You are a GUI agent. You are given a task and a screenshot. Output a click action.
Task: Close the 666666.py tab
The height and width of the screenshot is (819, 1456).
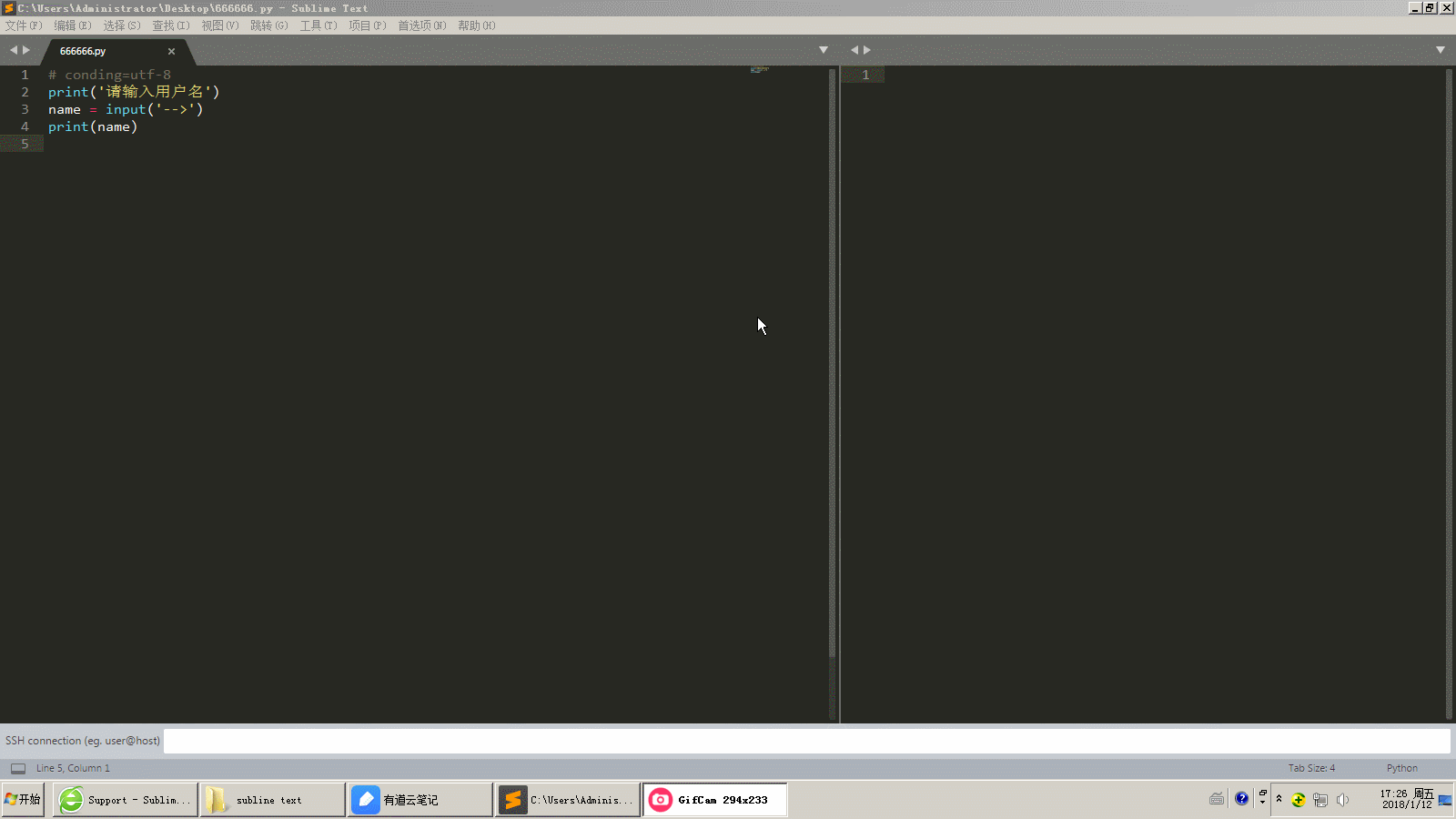pyautogui.click(x=171, y=51)
